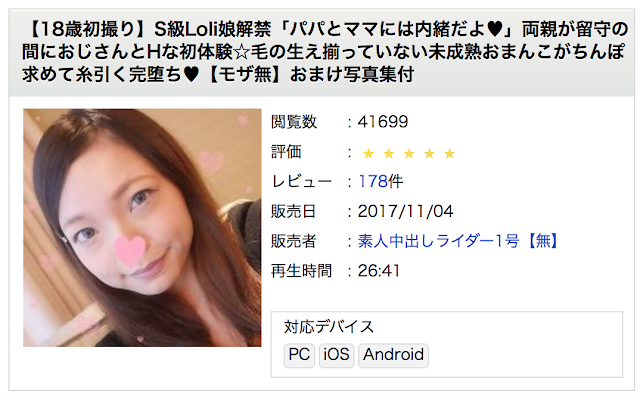Click the fourth rating star
The image size is (640, 397).
click(429, 153)
